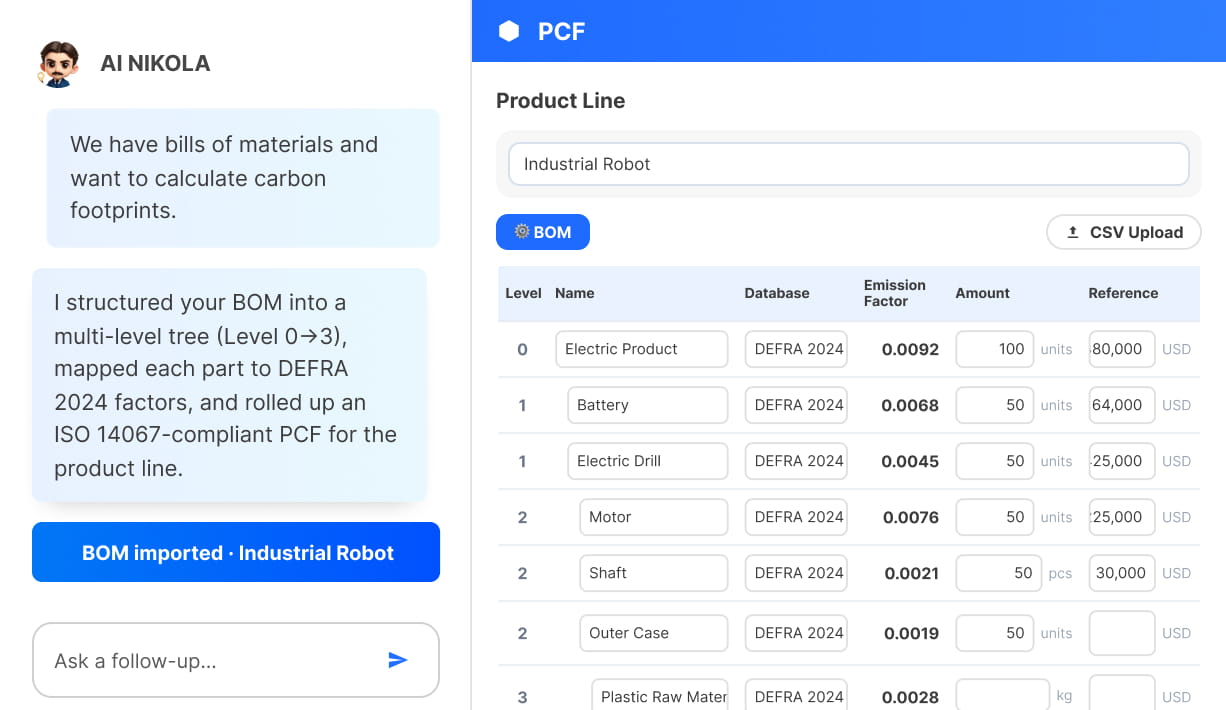
Task: Click the empty Outer Case reference field
Action: tap(1122, 633)
